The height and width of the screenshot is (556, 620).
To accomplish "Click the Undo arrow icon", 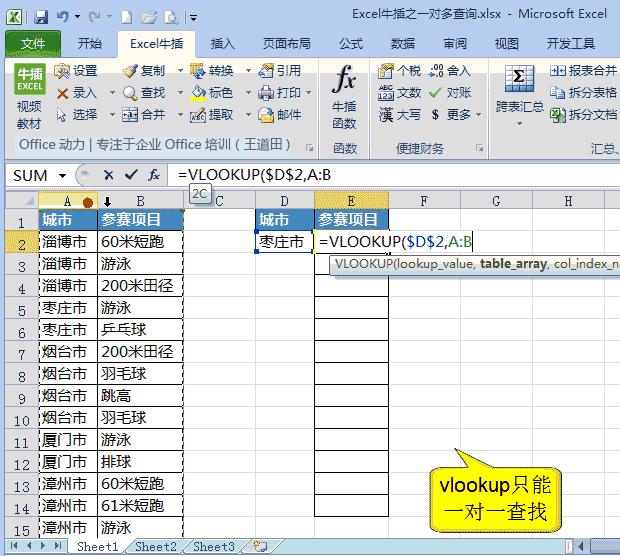I will (63, 16).
